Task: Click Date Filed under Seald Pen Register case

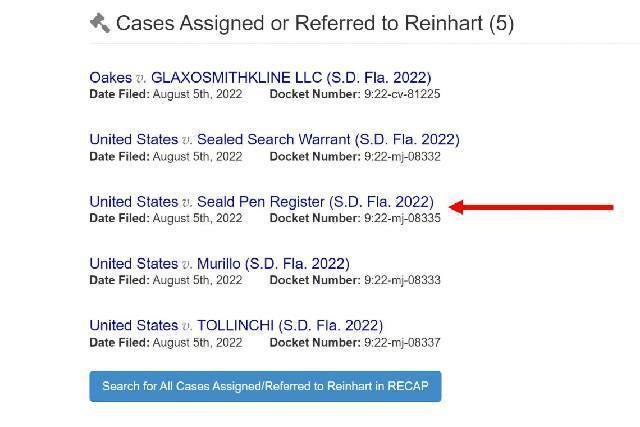Action: (x=165, y=217)
